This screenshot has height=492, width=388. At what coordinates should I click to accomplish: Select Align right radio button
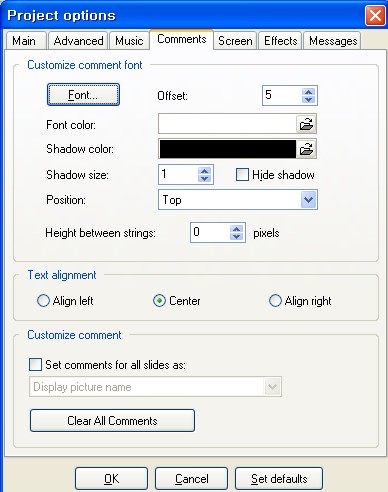(x=275, y=301)
